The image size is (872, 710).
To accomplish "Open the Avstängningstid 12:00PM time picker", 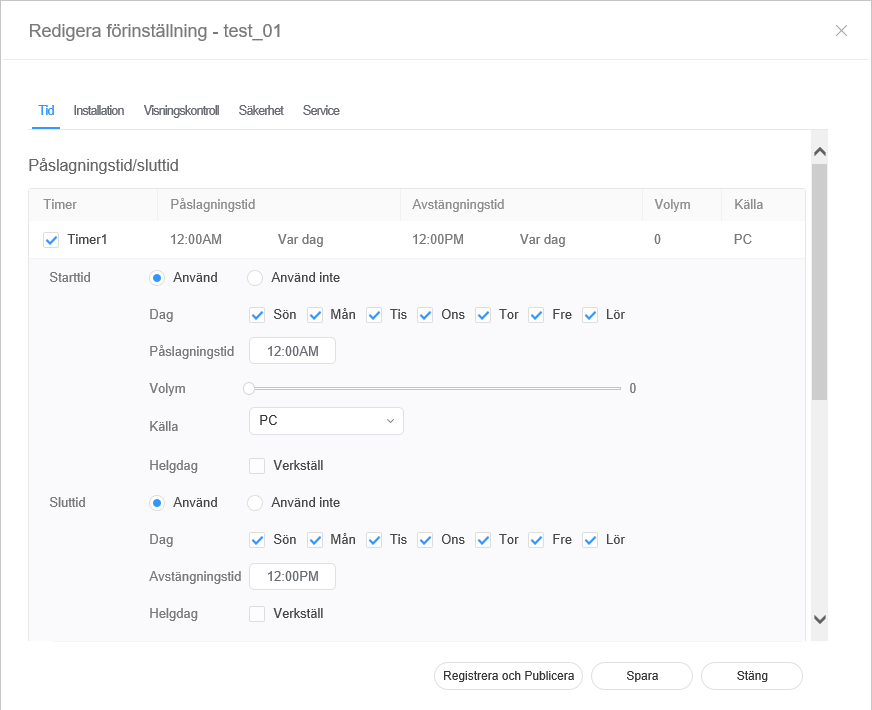I will coord(292,577).
